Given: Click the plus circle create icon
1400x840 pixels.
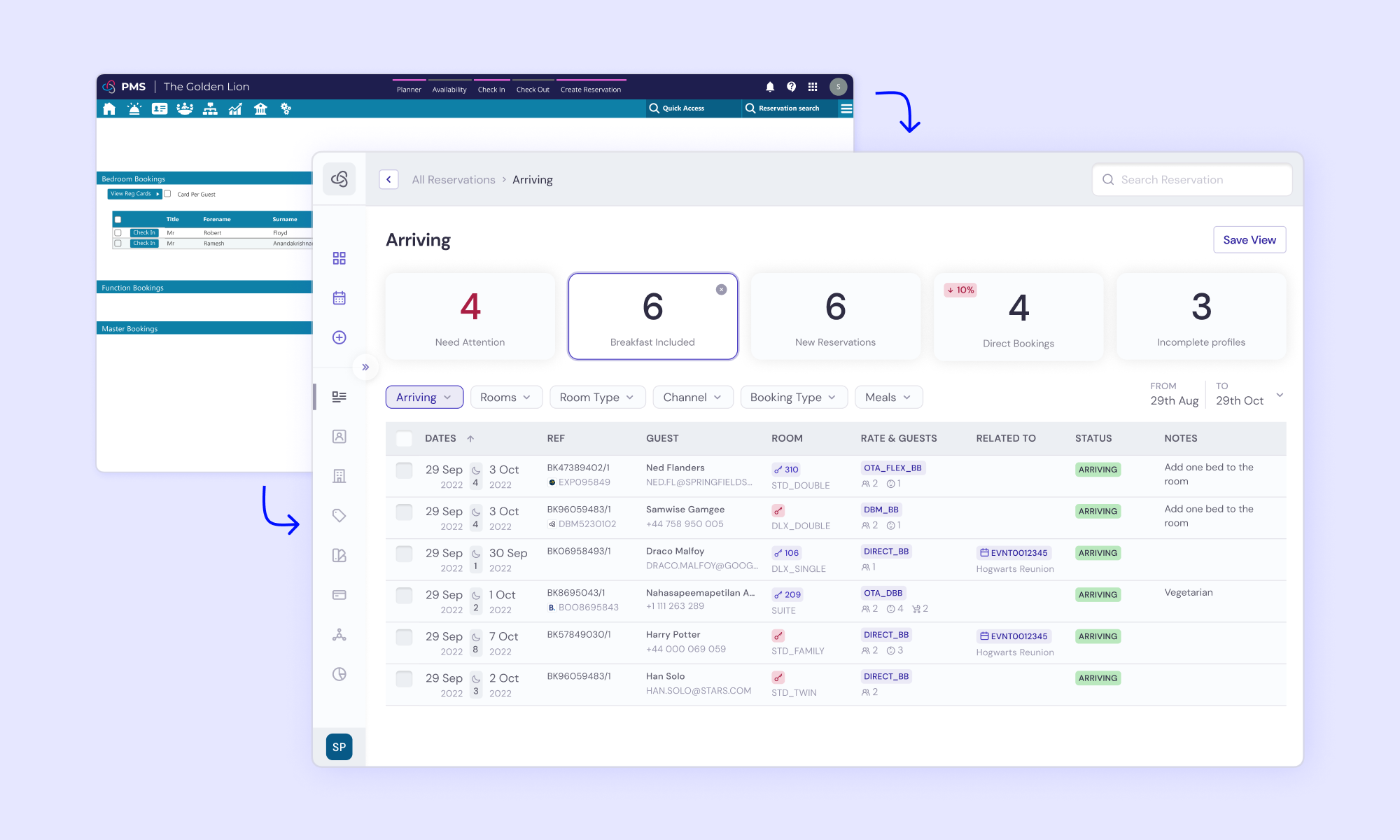Looking at the screenshot, I should pos(339,337).
